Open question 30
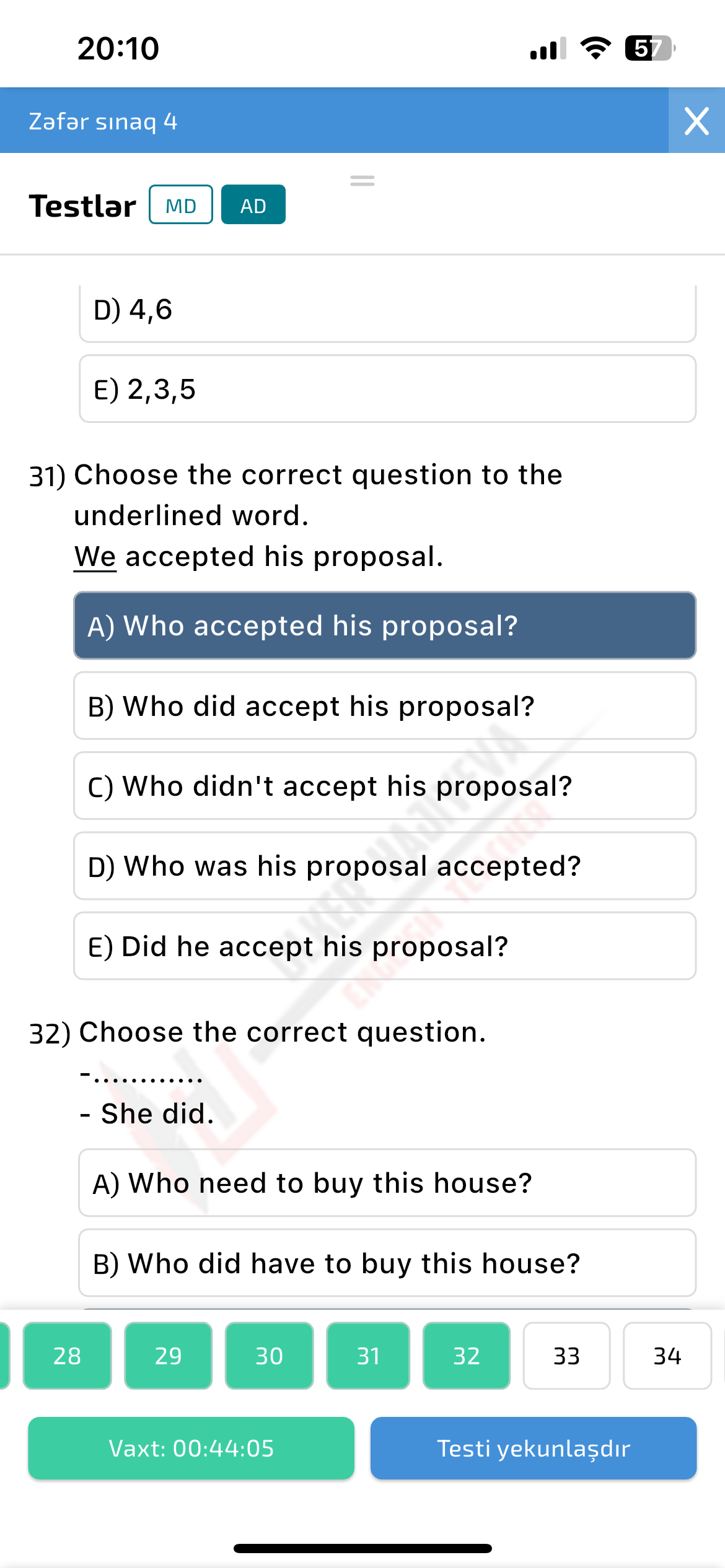725x1568 pixels. tap(268, 1356)
